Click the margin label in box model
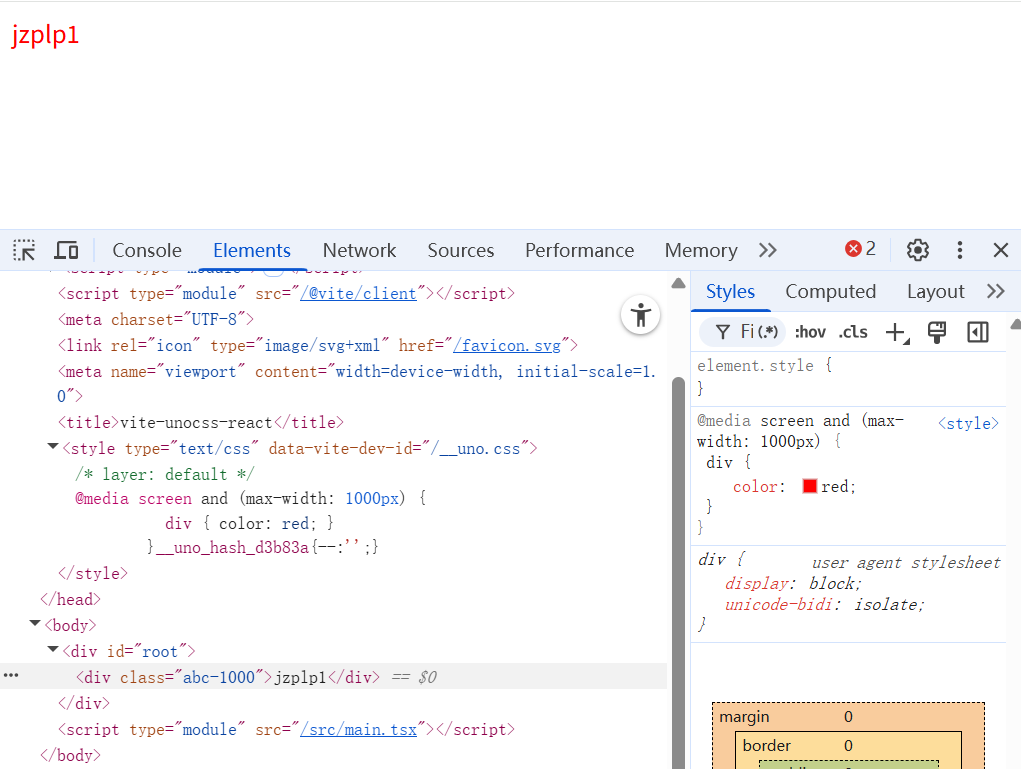The height and width of the screenshot is (769, 1021). click(744, 717)
